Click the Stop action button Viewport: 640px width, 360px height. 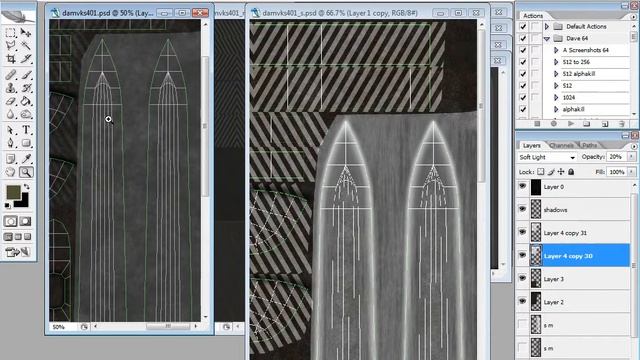tap(537, 123)
